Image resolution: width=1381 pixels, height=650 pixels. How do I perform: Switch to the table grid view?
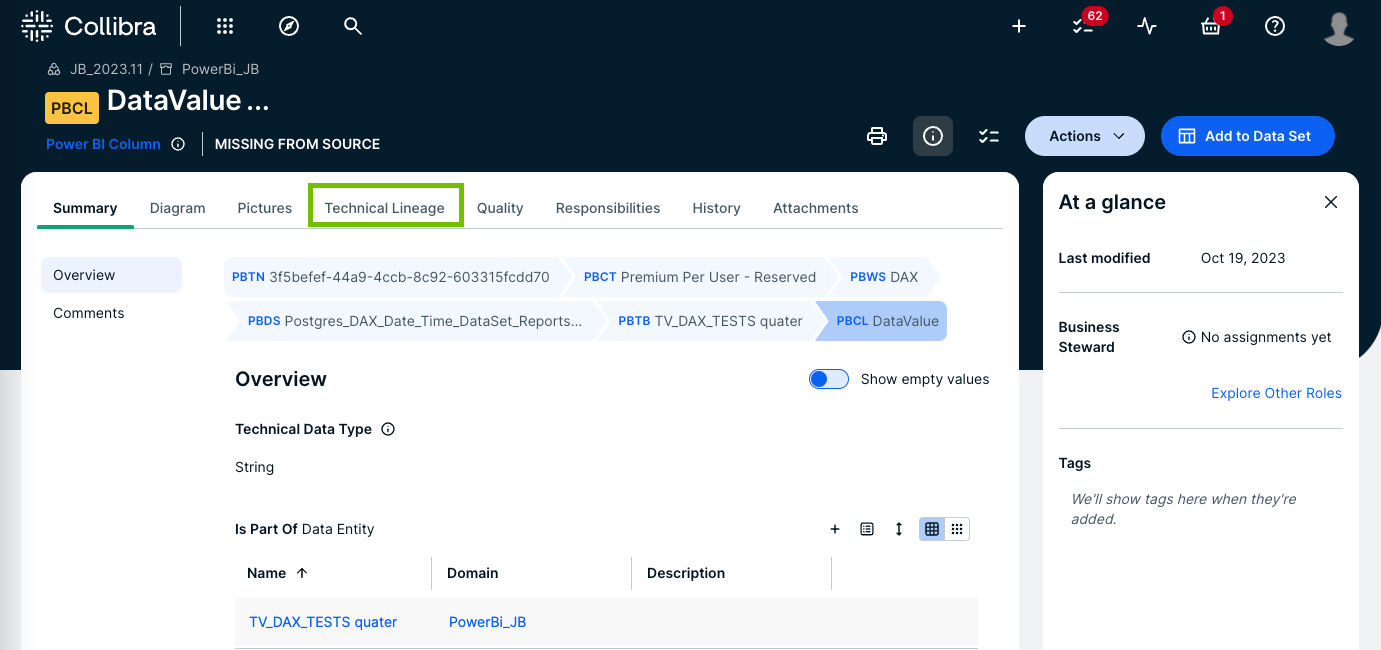point(932,529)
